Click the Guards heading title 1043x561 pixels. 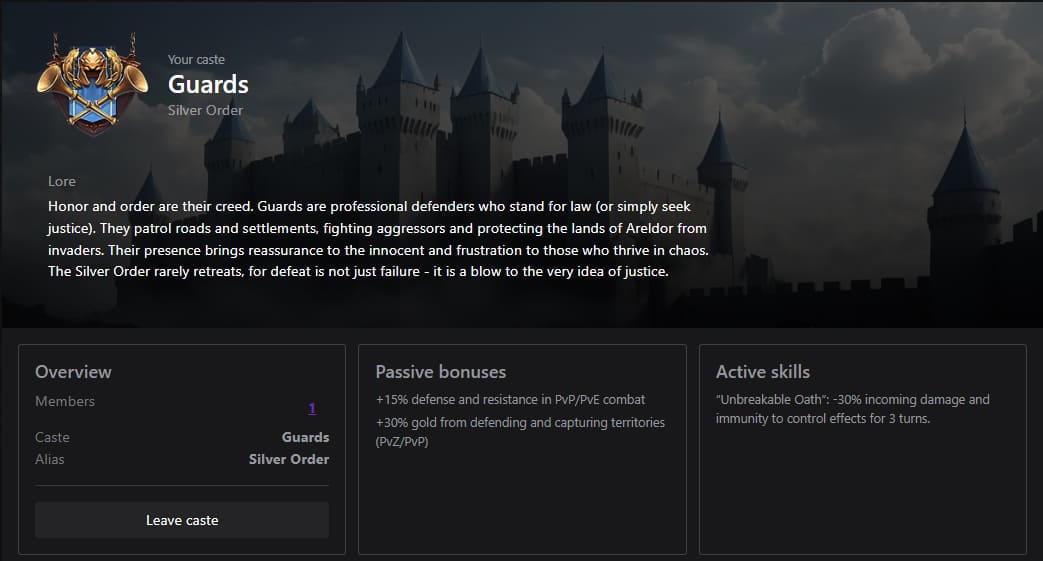[208, 84]
